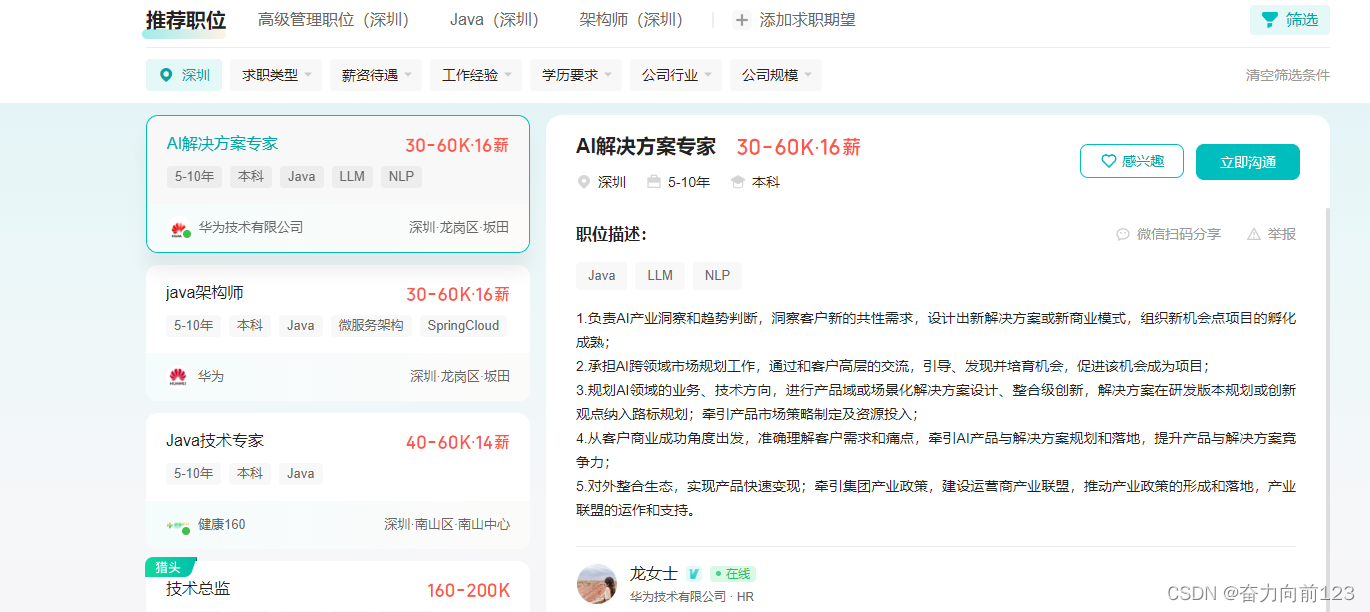Click 清空筛选条件 link
Viewport: 1370px width, 612px height.
point(1288,75)
